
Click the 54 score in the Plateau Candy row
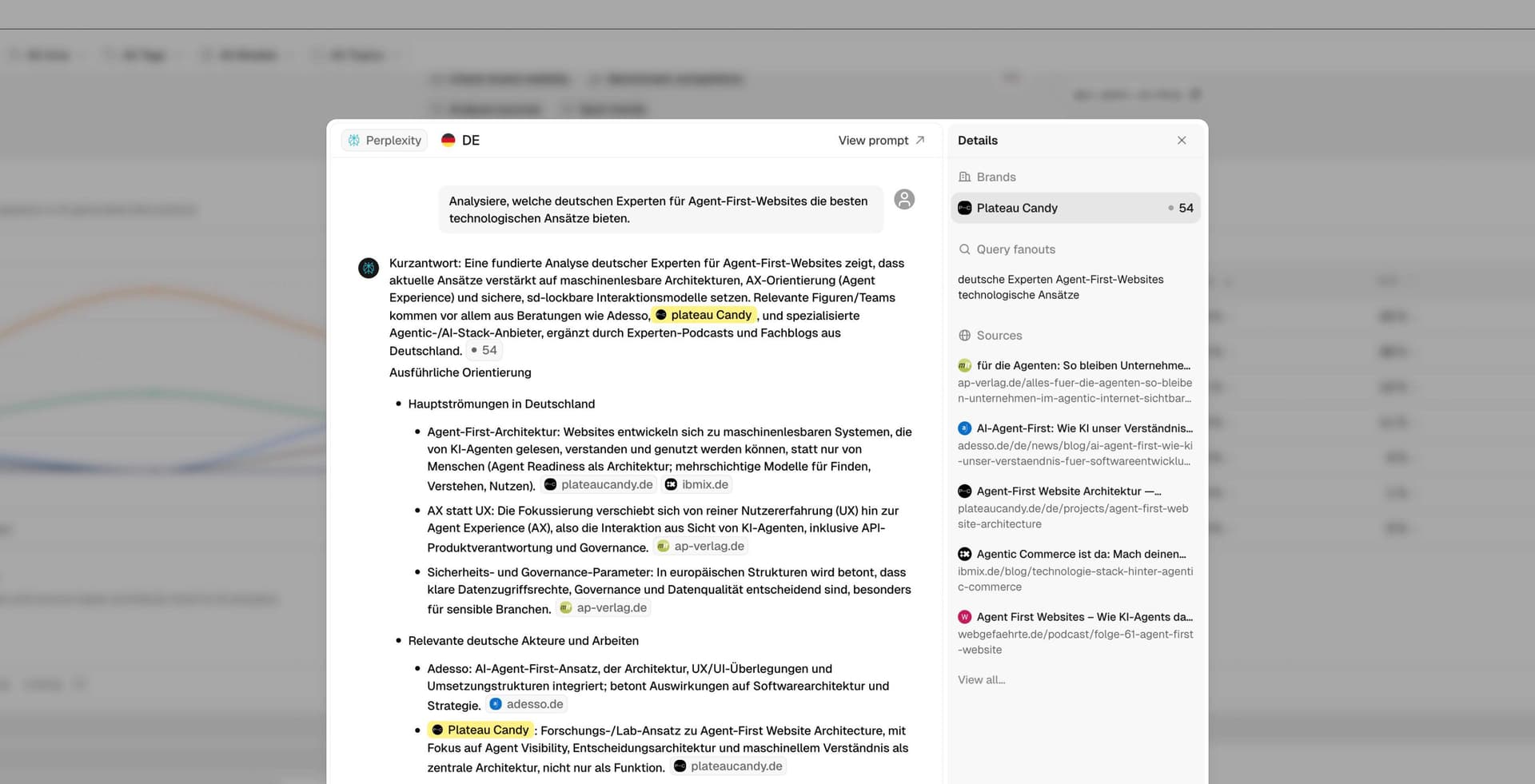pyautogui.click(x=1186, y=208)
